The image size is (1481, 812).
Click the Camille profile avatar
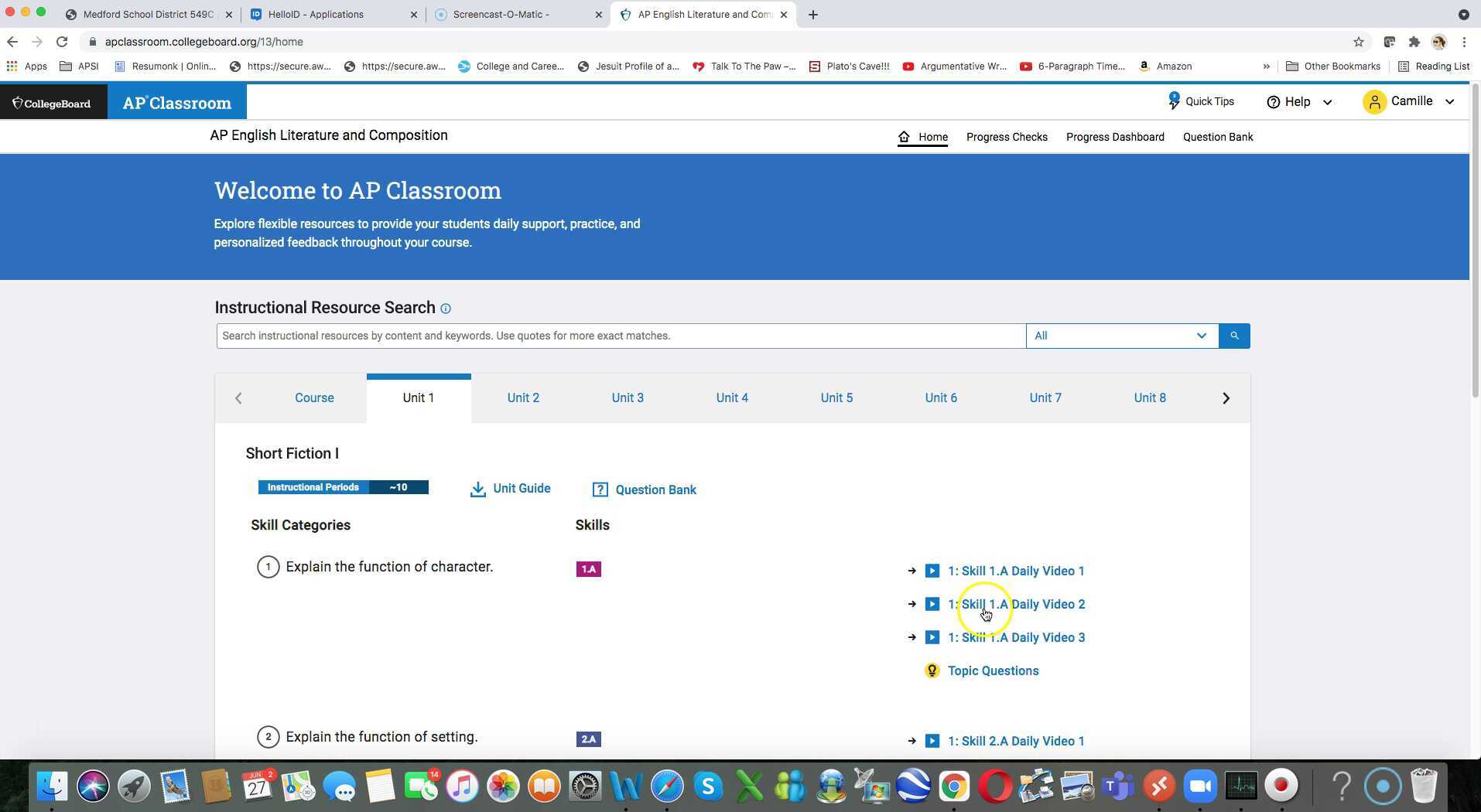click(1375, 101)
